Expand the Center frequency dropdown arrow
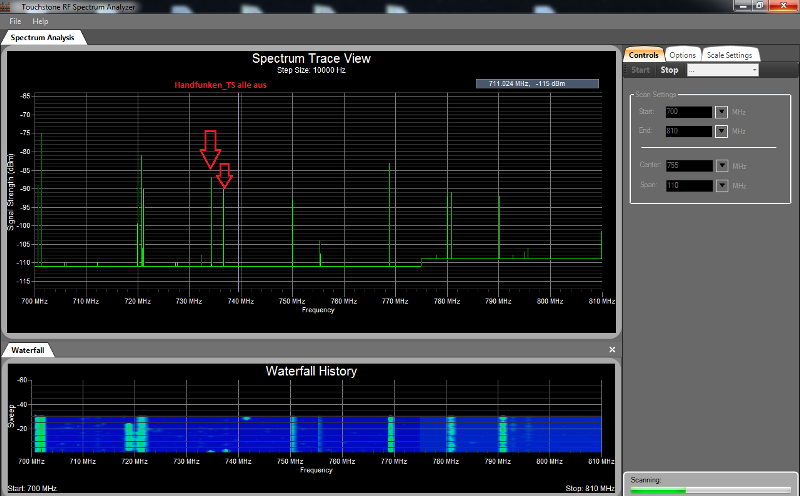Image resolution: width=800 pixels, height=496 pixels. point(721,166)
